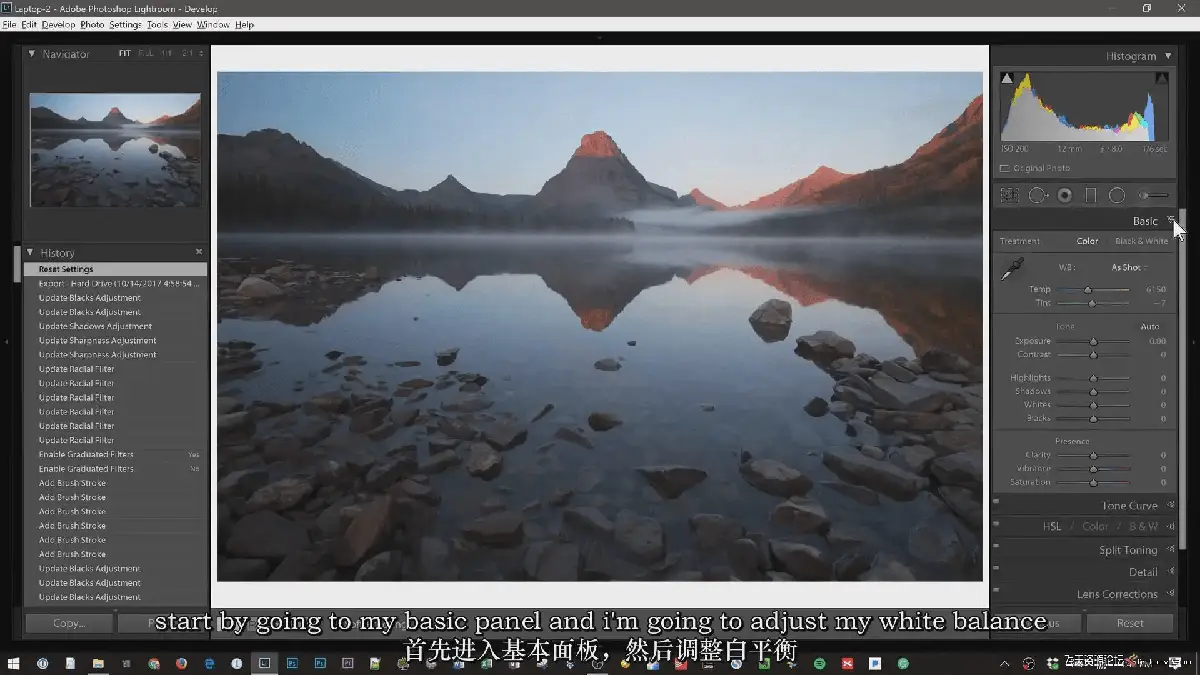This screenshot has height=675, width=1200.
Task: Open File Explorer from the taskbar
Action: 98,663
